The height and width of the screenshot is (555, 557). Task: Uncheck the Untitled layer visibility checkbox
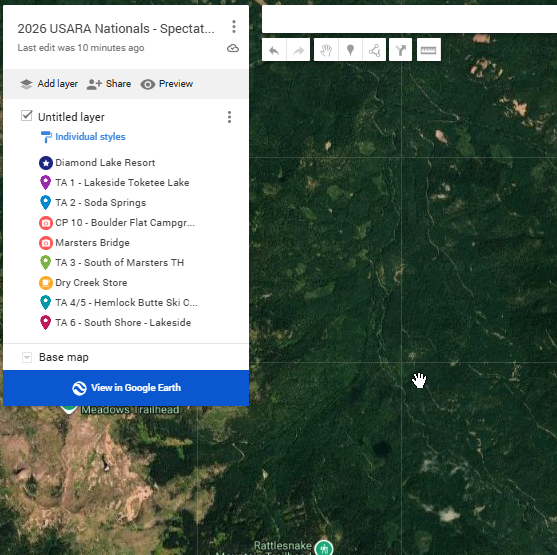[x=27, y=116]
